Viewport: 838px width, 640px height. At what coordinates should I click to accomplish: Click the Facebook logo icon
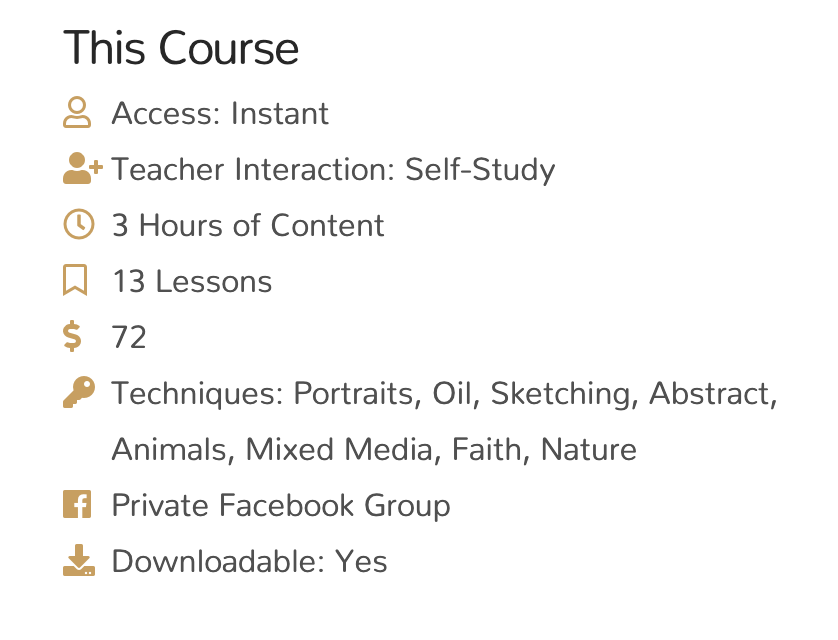tap(77, 504)
